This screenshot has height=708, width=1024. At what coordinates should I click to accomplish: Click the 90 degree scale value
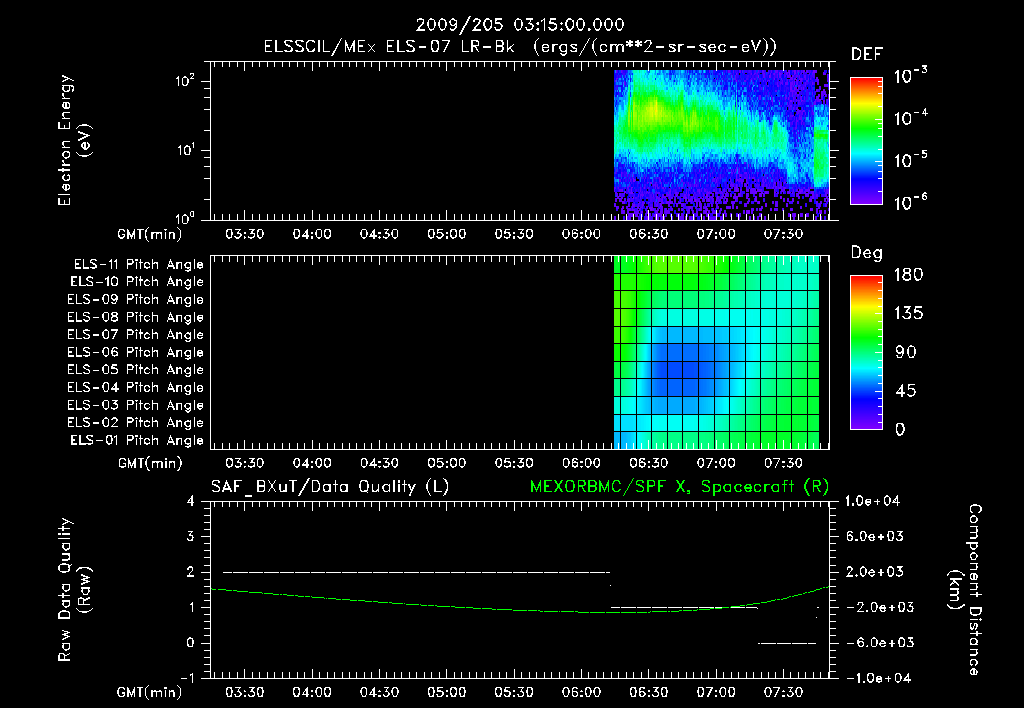point(906,352)
